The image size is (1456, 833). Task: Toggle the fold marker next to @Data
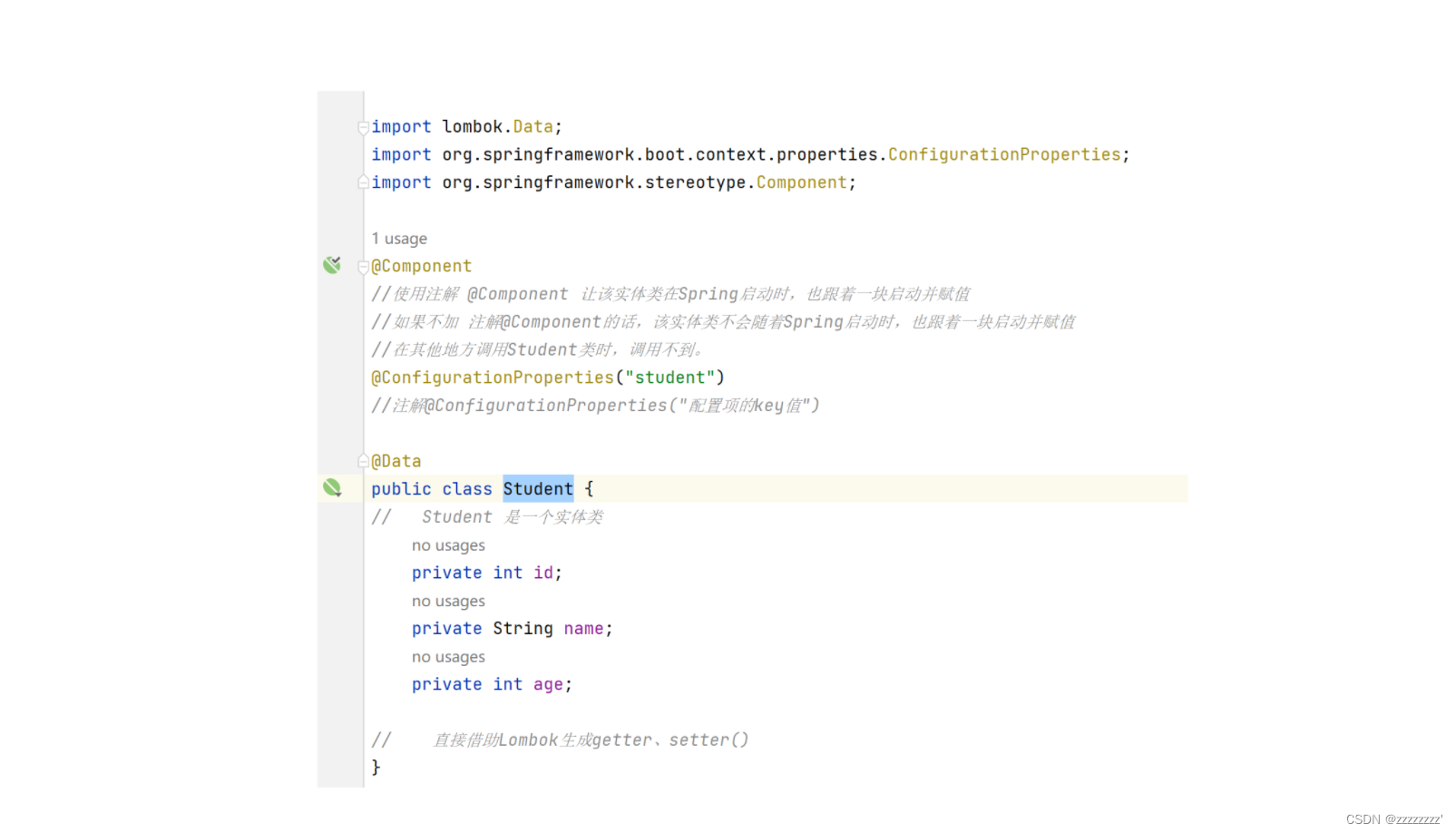[x=363, y=462]
